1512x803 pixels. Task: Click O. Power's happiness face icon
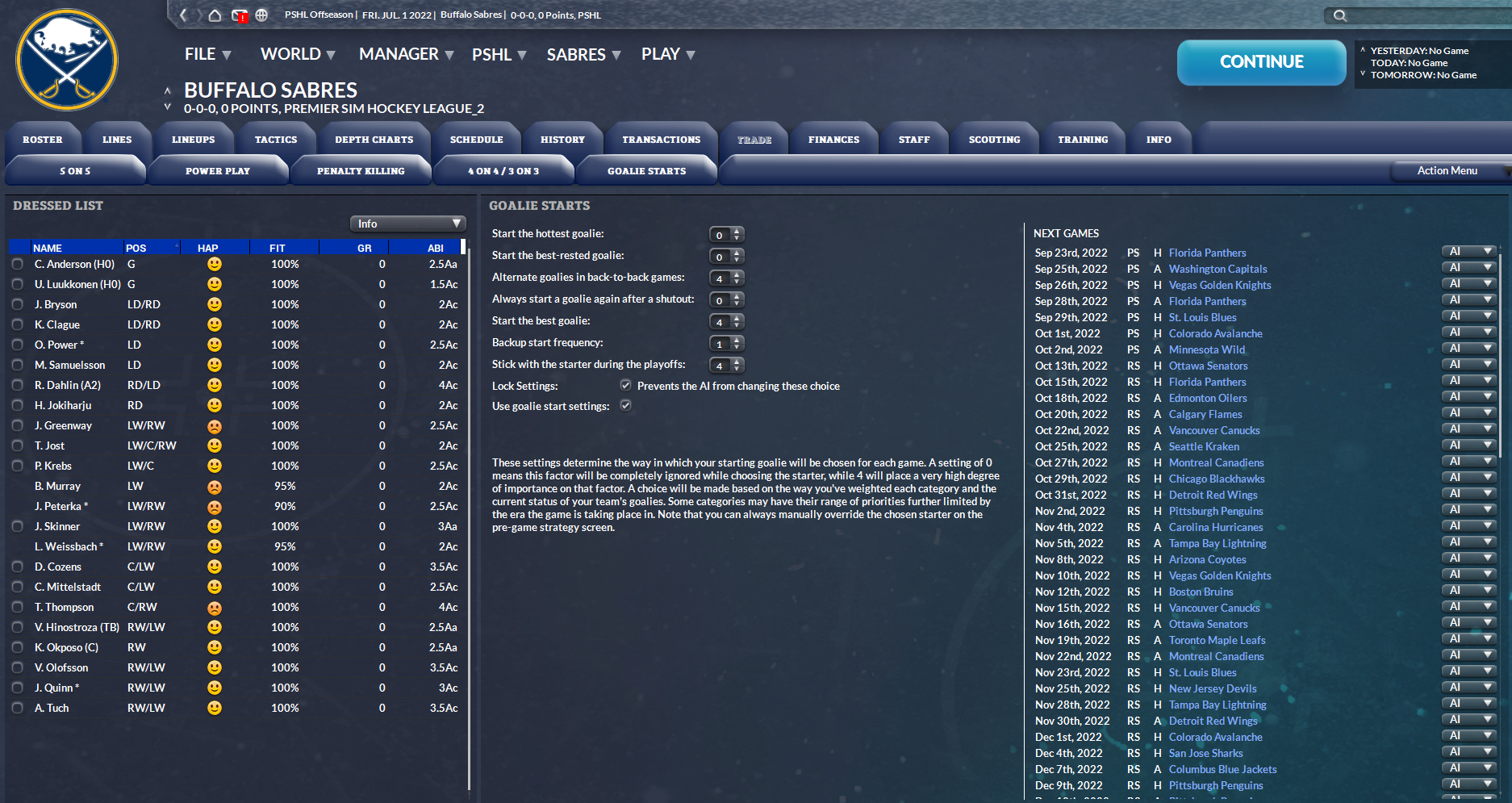tap(215, 345)
